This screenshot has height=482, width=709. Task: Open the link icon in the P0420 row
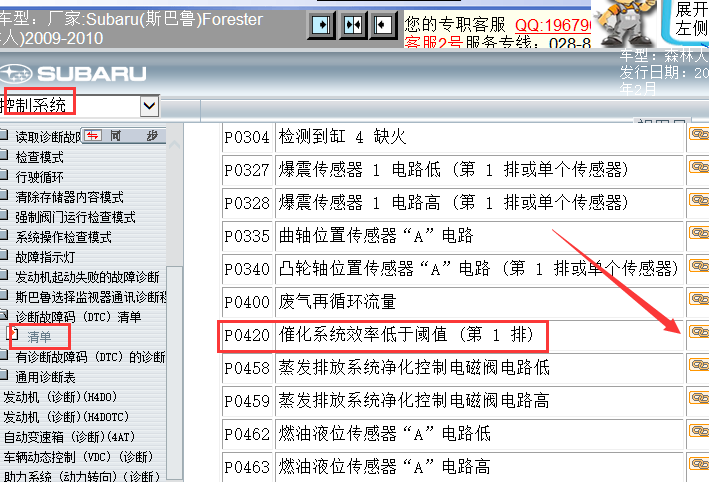click(699, 332)
